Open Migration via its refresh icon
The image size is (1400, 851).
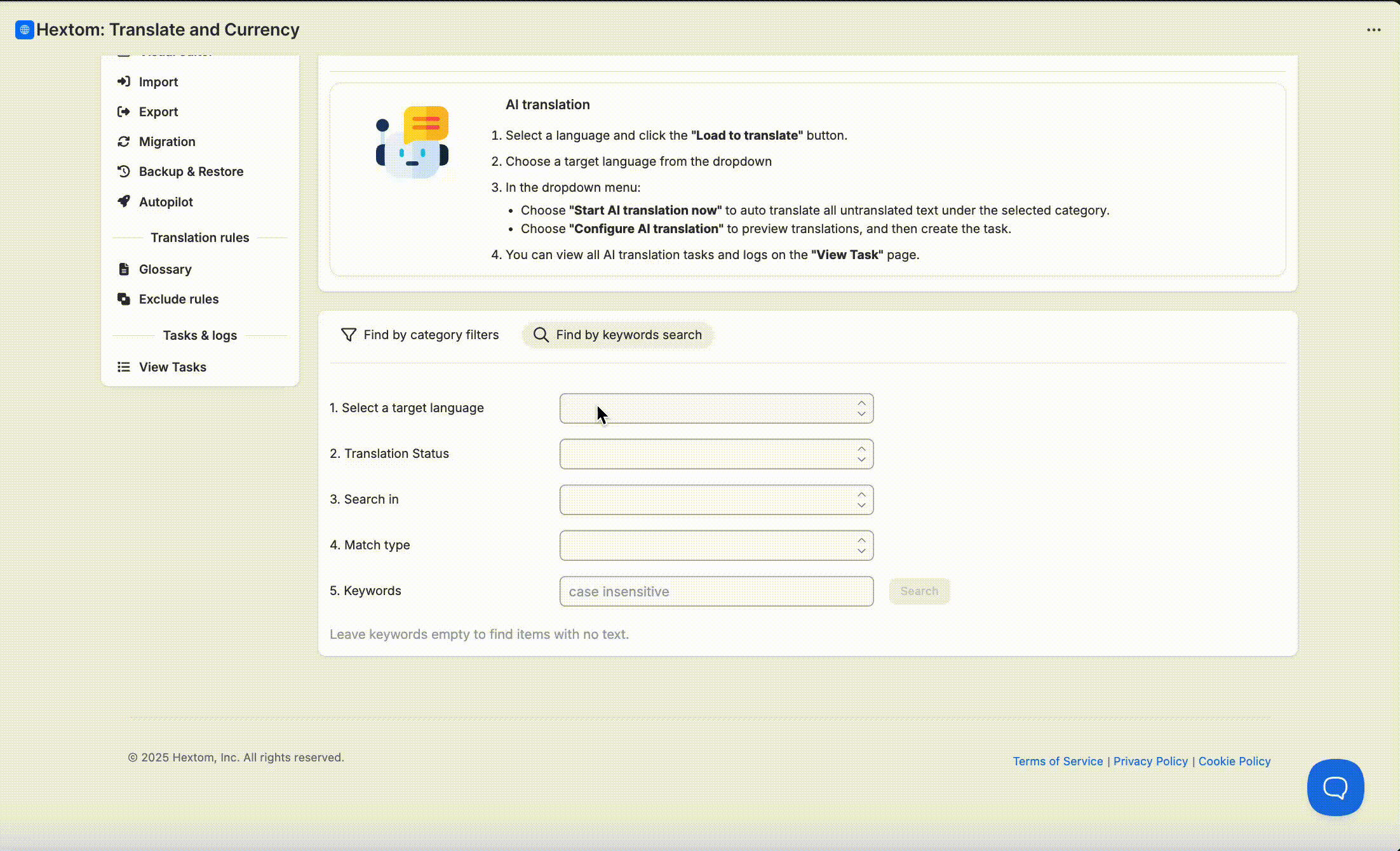pyautogui.click(x=124, y=142)
